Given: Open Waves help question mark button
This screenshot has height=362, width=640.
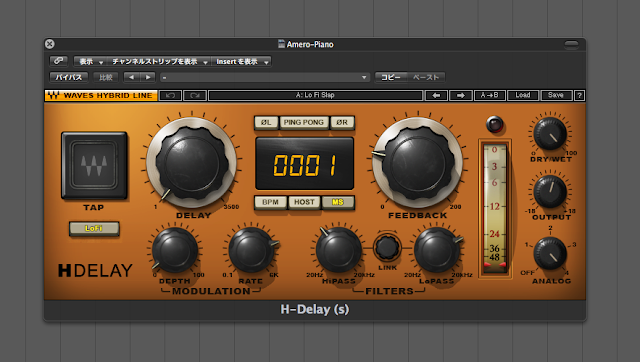Looking at the screenshot, I should point(579,95).
